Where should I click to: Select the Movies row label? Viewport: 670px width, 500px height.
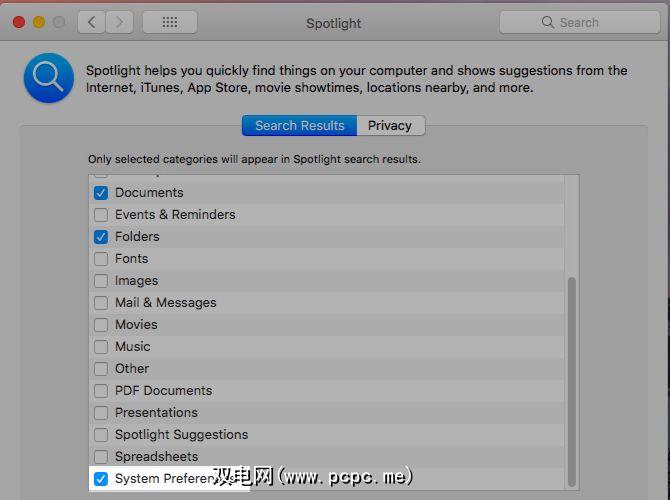point(136,325)
